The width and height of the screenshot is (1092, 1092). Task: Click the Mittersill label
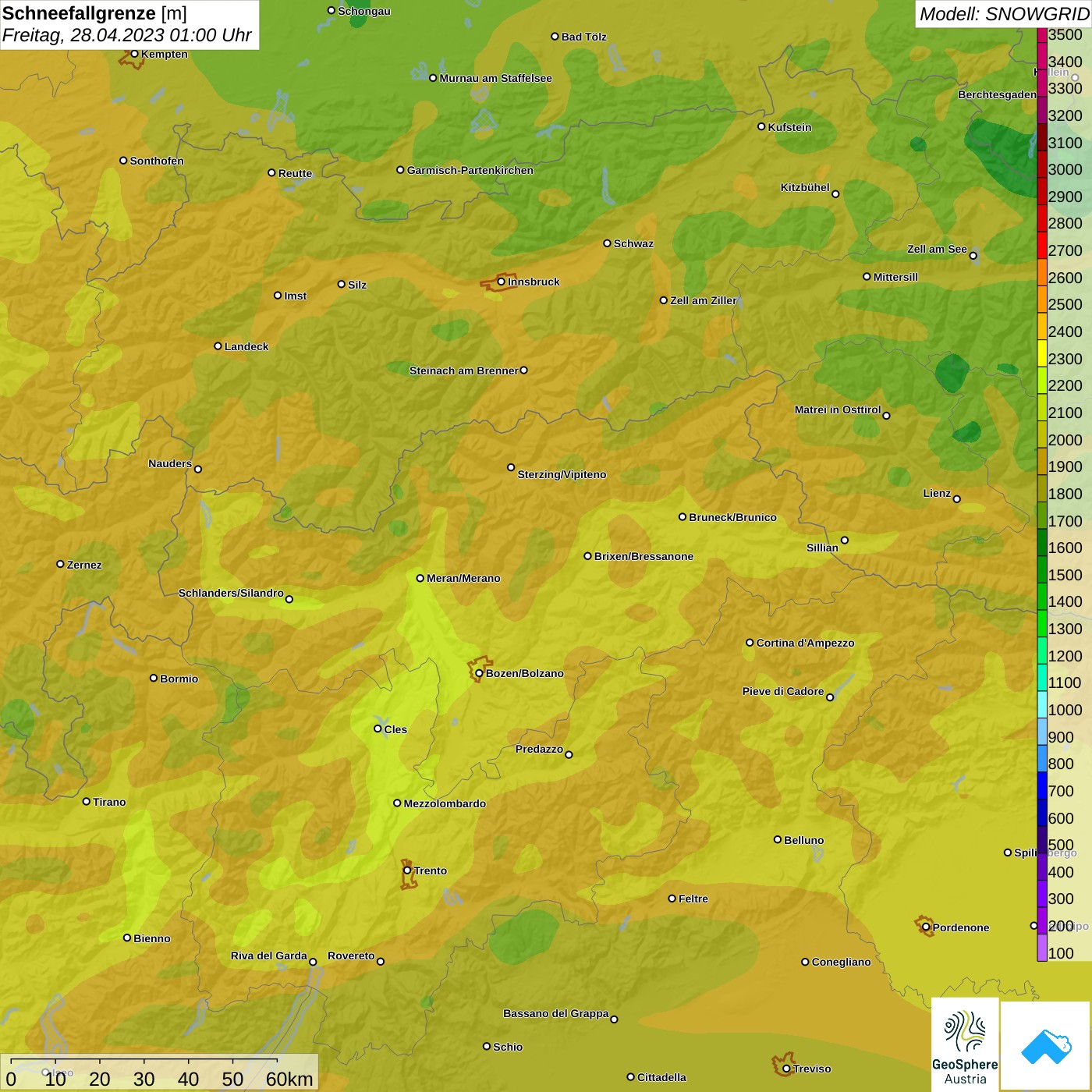[x=895, y=277]
